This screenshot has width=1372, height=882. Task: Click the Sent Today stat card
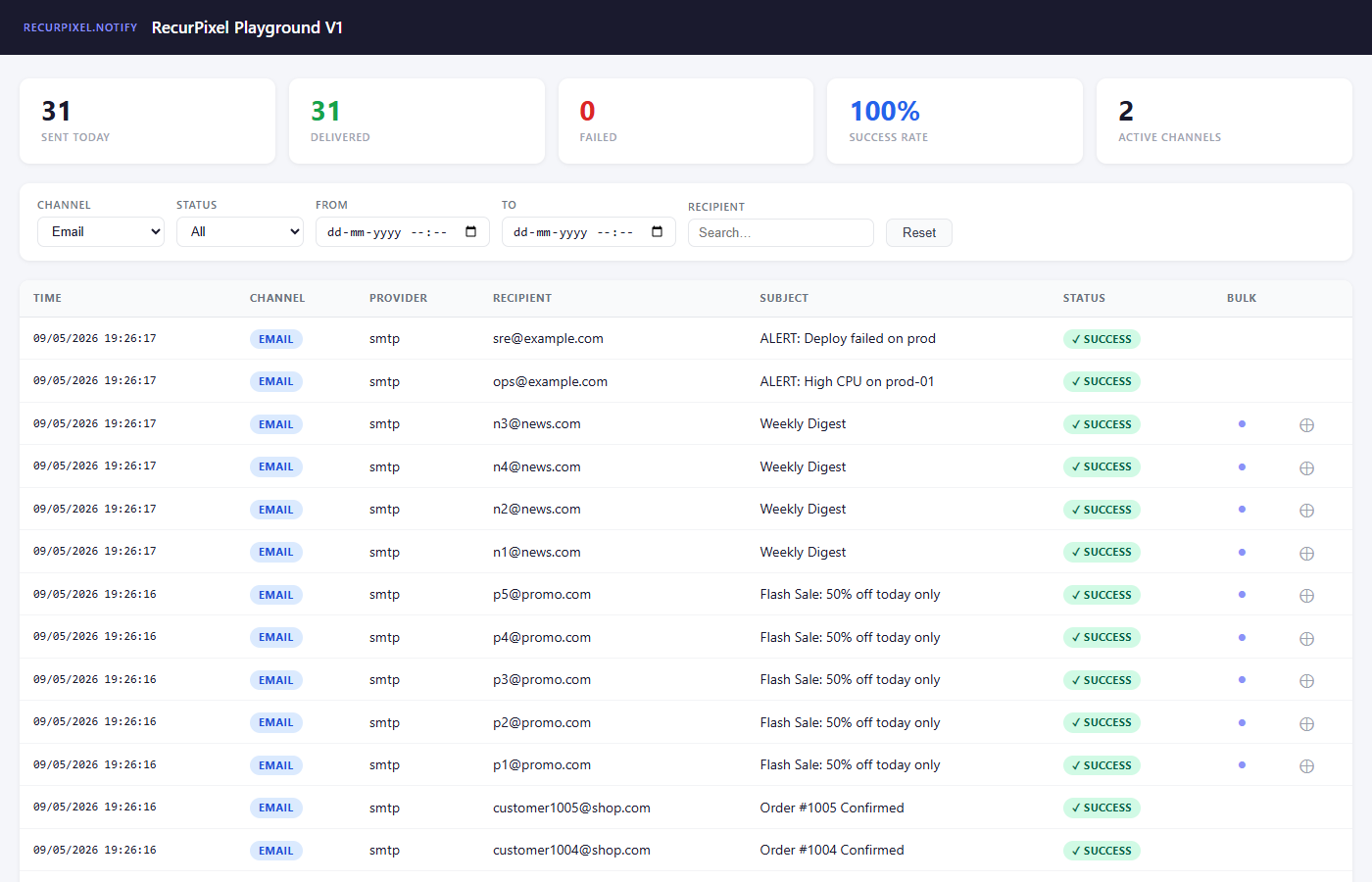(147, 121)
